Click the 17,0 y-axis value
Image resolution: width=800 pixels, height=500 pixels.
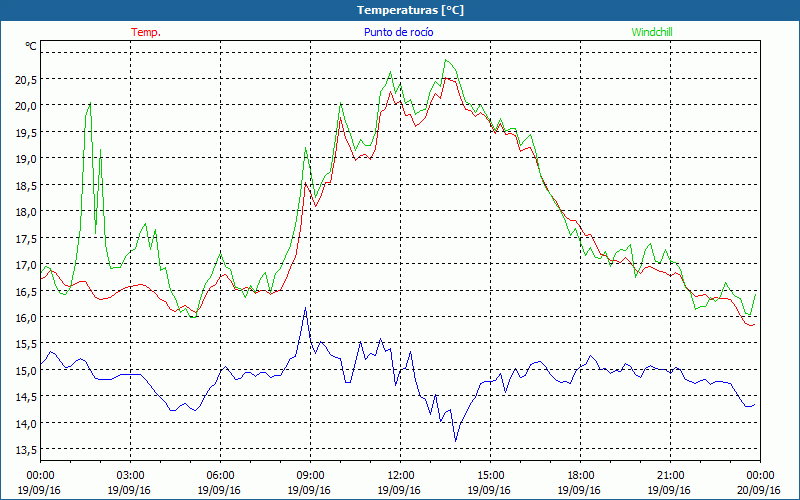click(x=26, y=265)
